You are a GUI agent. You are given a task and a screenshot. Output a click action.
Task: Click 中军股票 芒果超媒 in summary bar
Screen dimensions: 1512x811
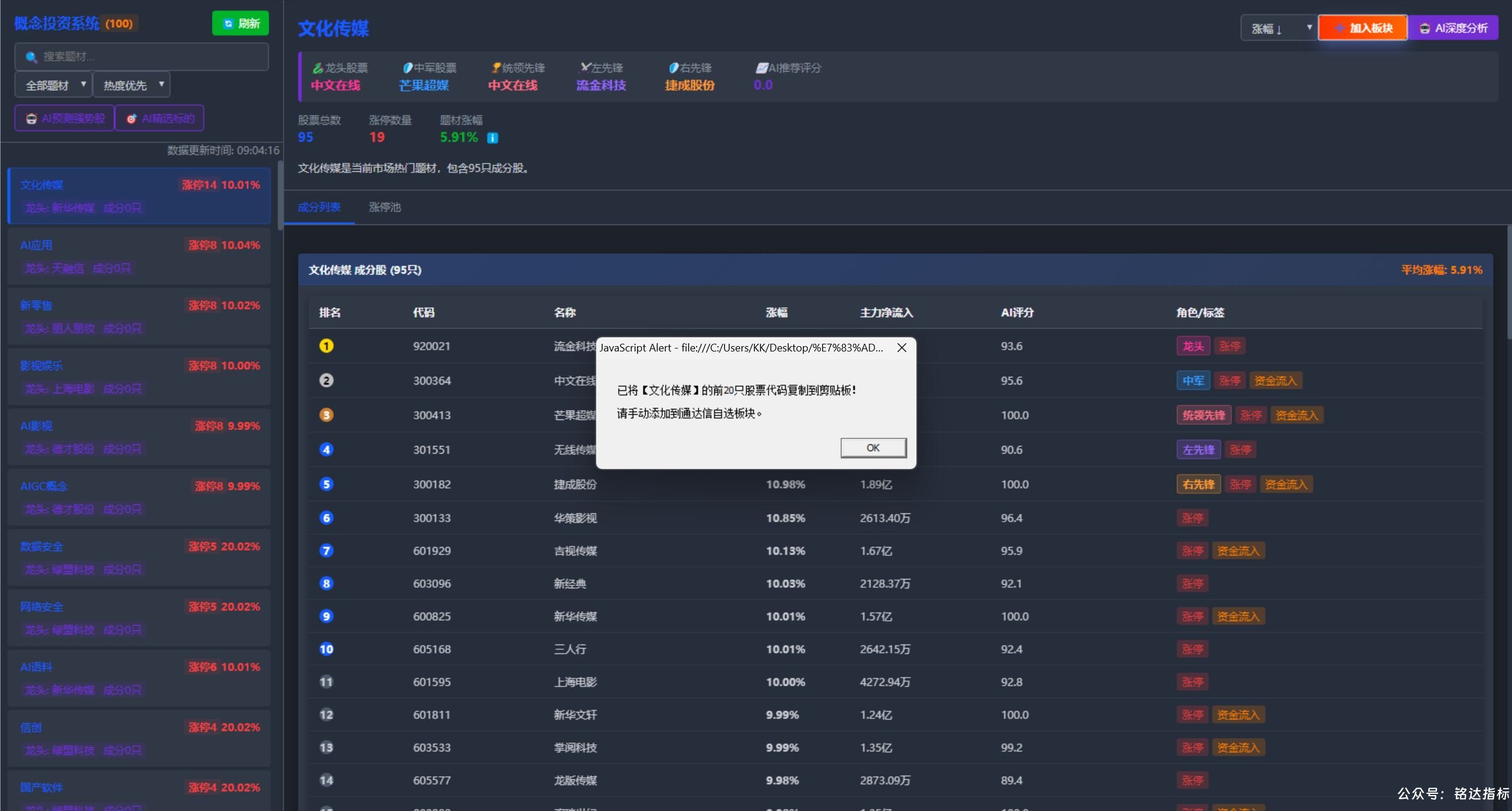tap(424, 85)
